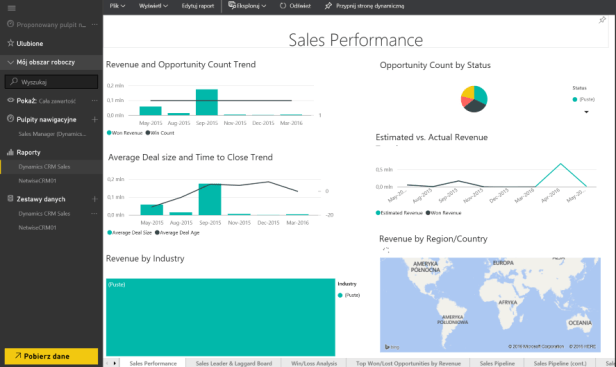The width and height of the screenshot is (616, 367).
Task: Click the Won Revenue legend in Estimated chart
Action: pyautogui.click(x=428, y=213)
